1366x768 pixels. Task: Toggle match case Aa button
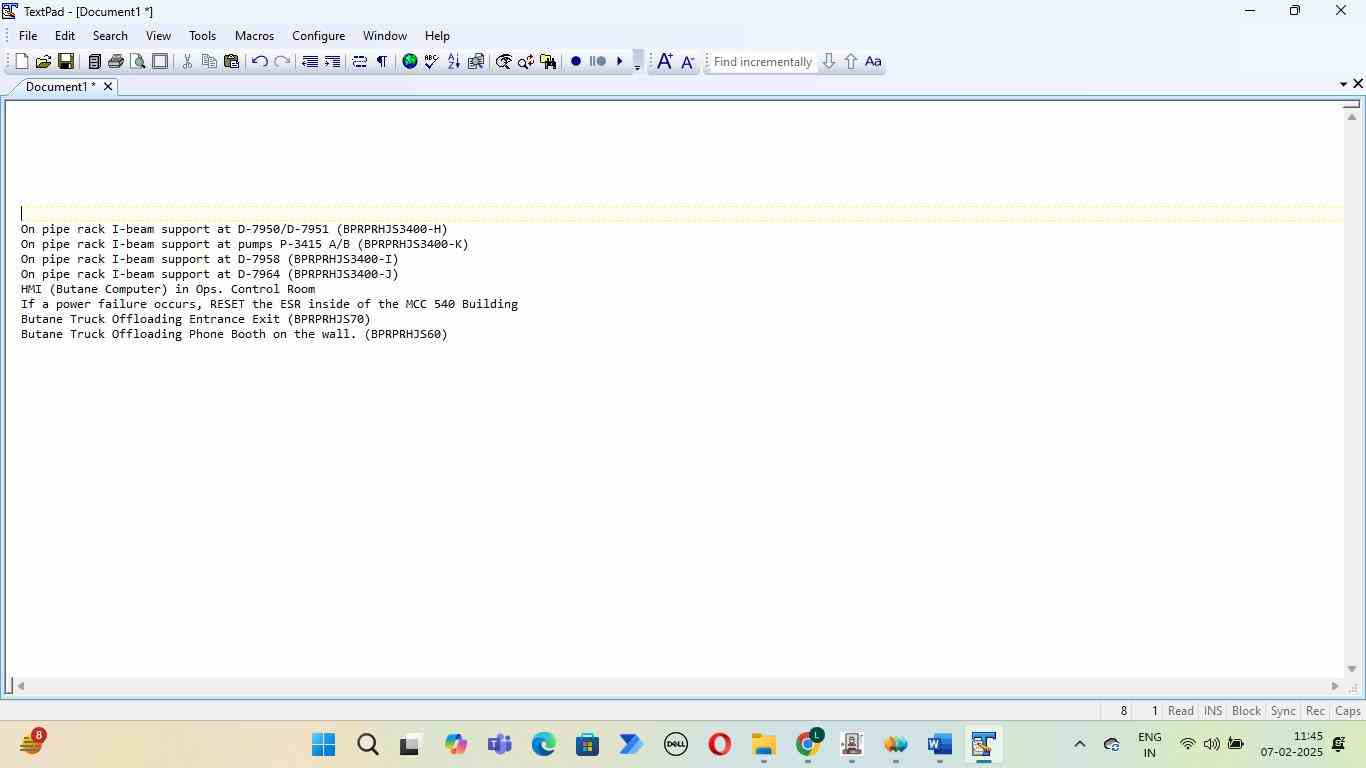pos(873,62)
